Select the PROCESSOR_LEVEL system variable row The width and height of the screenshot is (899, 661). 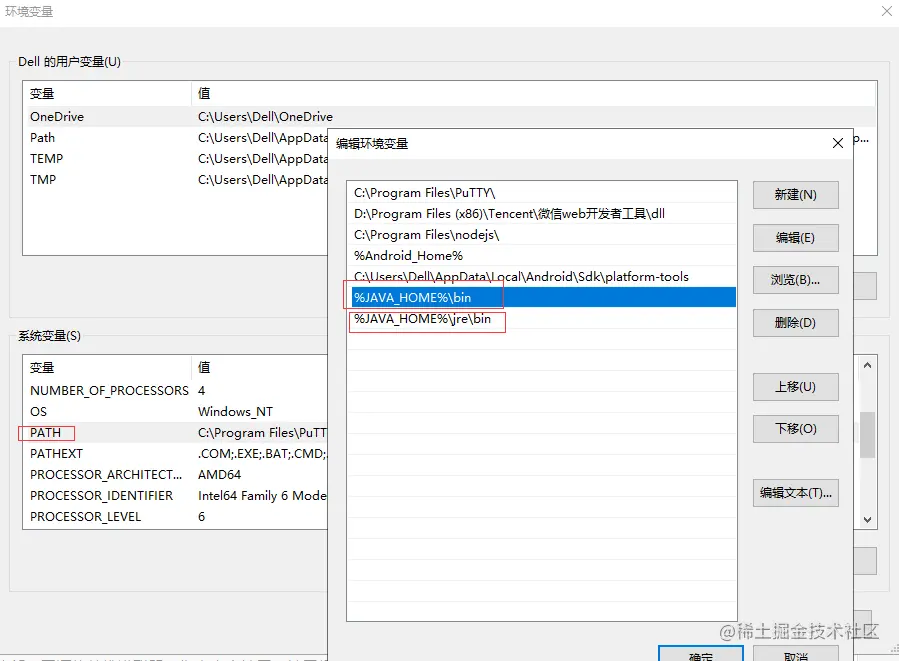[x=177, y=517]
